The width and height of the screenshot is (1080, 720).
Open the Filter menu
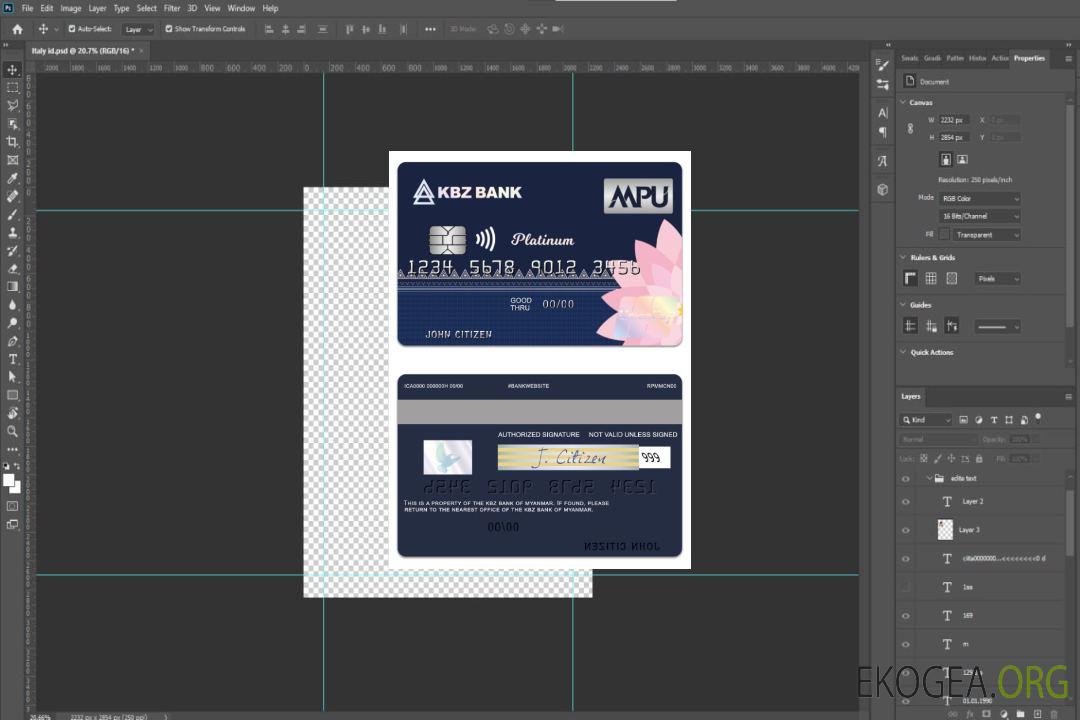click(172, 8)
